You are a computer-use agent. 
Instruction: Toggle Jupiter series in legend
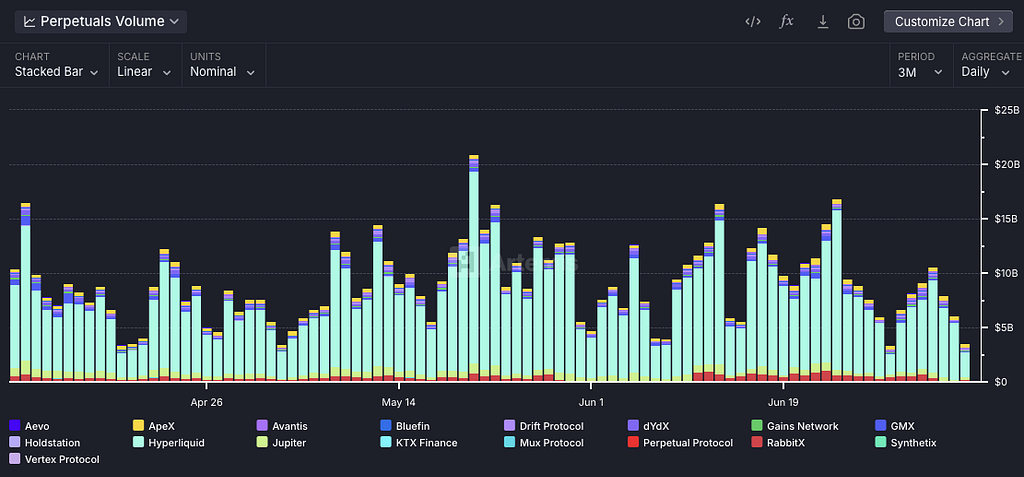coord(281,442)
